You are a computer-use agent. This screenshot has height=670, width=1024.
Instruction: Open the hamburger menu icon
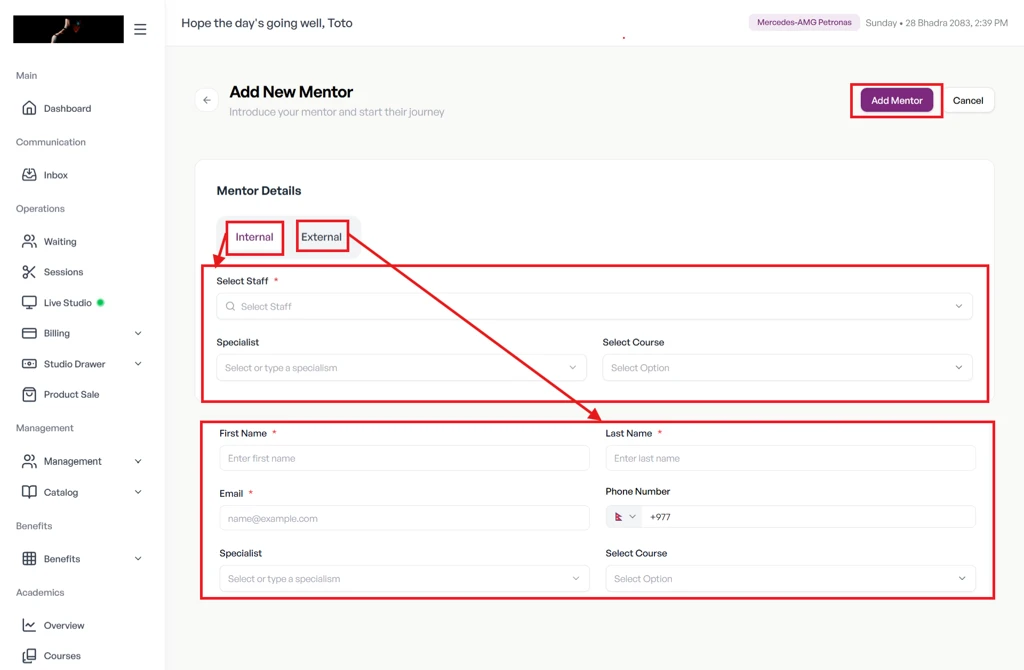point(140,29)
